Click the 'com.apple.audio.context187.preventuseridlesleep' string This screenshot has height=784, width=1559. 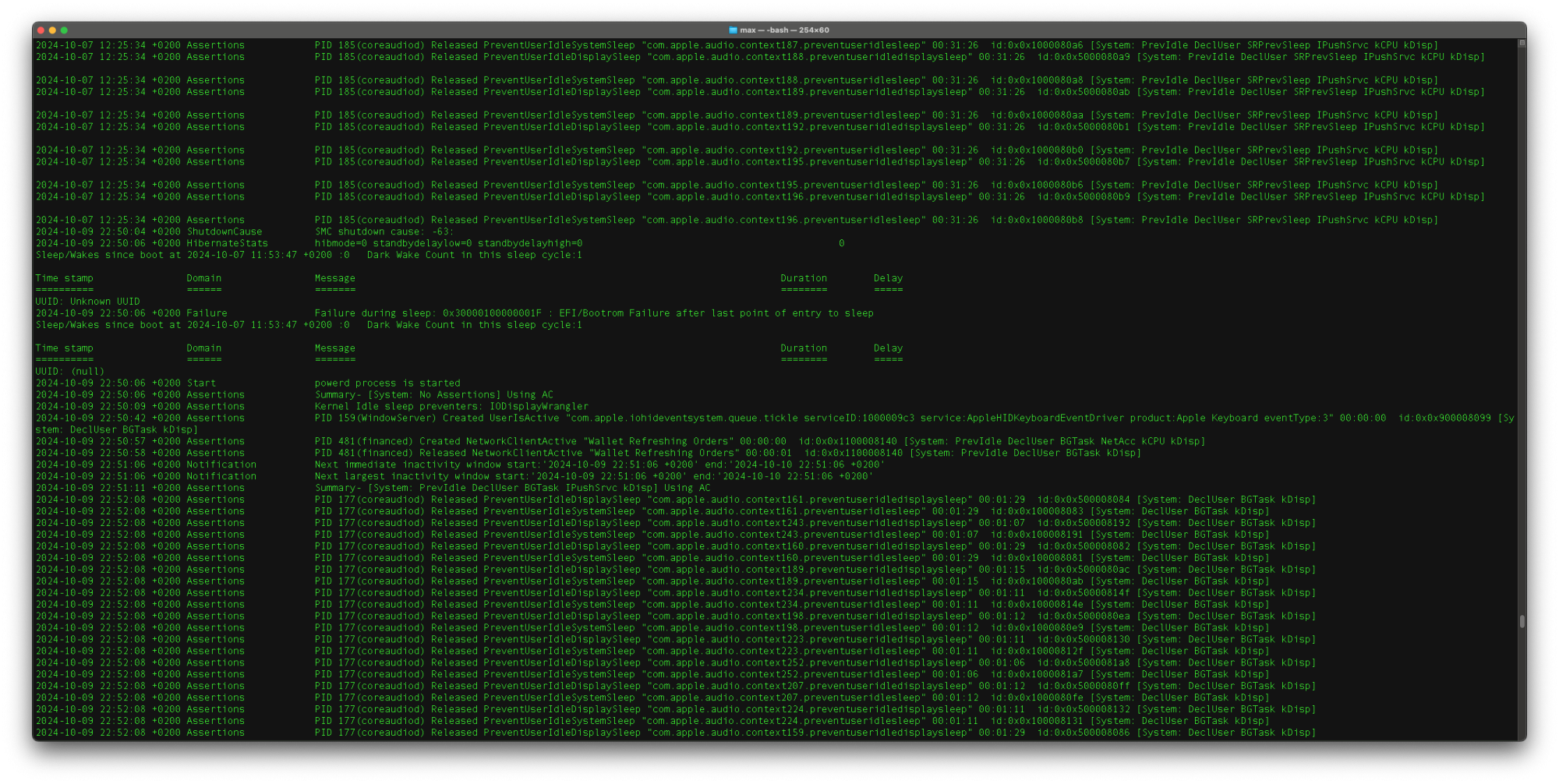pos(784,45)
